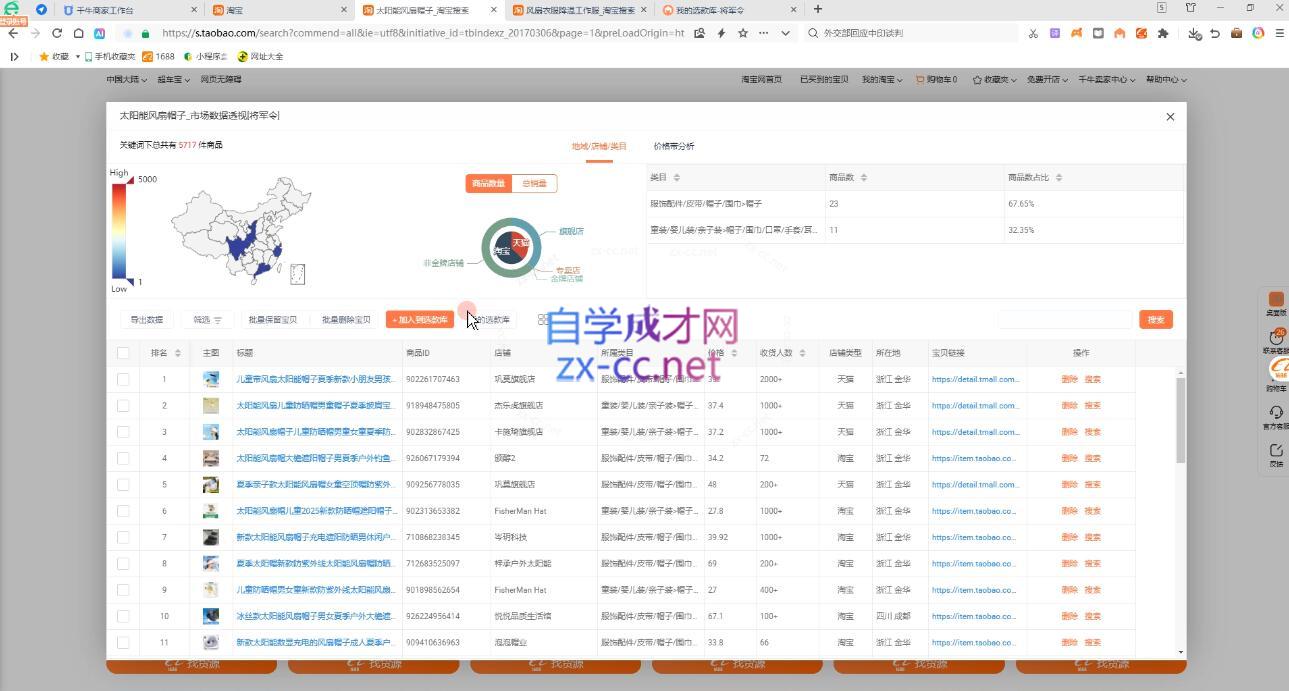Click 删除 in the rank 1 row
1289x691 pixels.
[x=1069, y=379]
